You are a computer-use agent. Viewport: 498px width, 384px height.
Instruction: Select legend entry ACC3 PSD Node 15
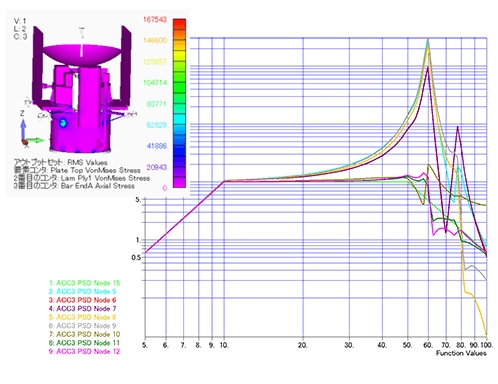click(84, 283)
